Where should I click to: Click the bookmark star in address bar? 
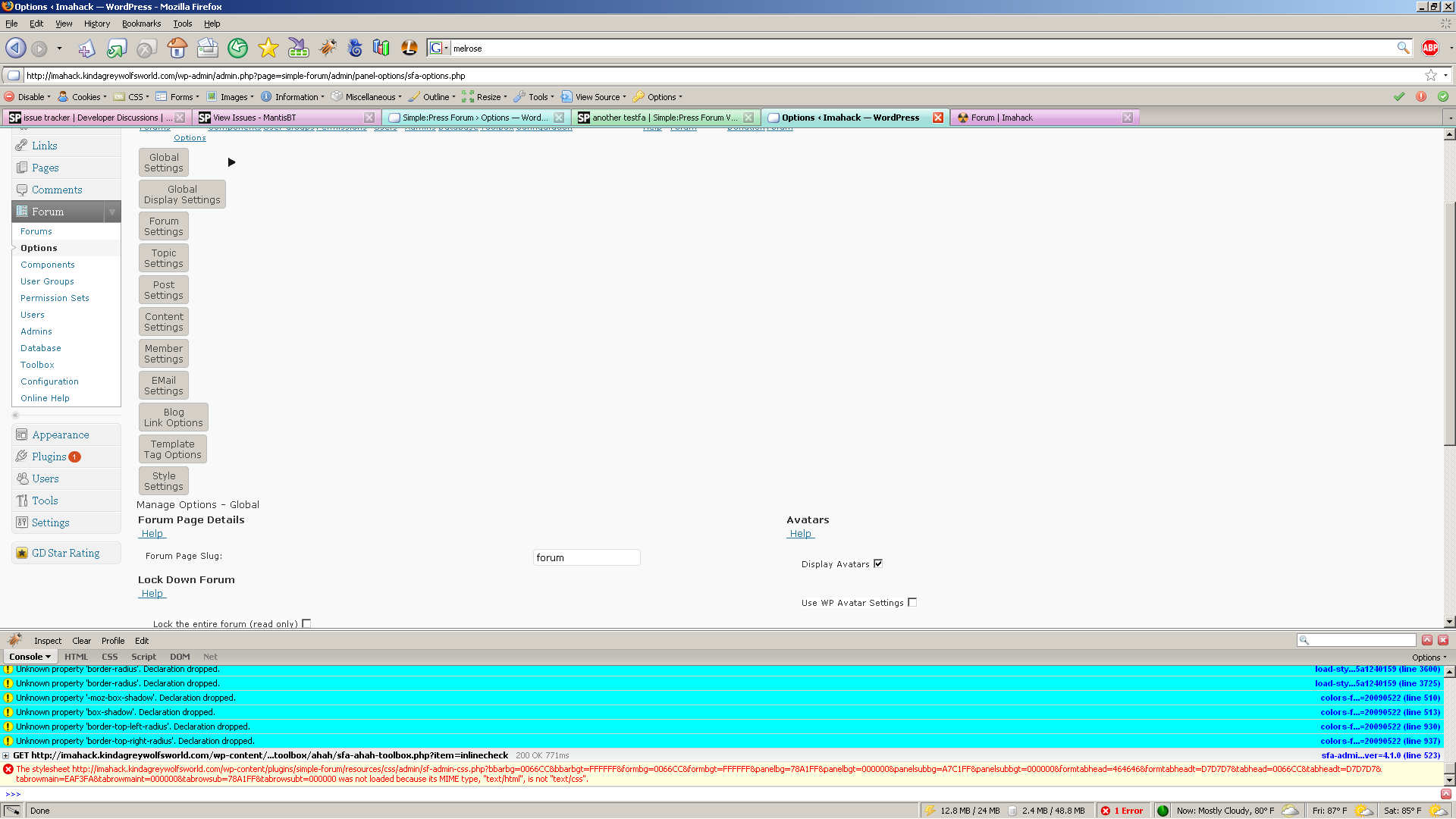(1430, 75)
